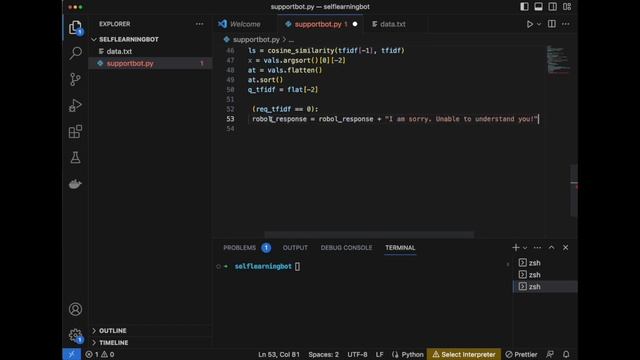Image resolution: width=640 pixels, height=360 pixels.
Task: Run the Python file with play button
Action: tap(529, 24)
